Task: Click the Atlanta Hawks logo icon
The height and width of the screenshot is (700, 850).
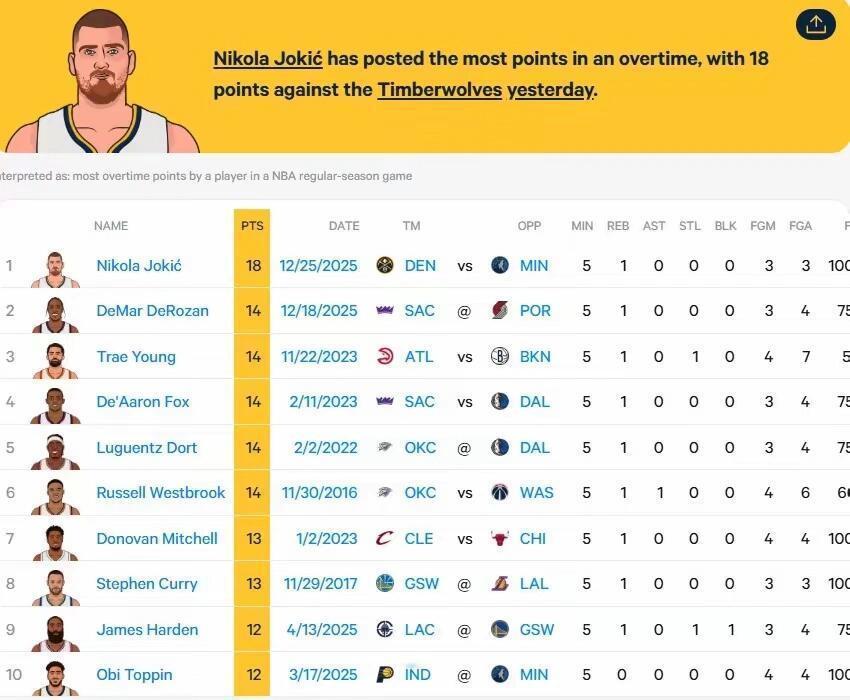Action: 385,356
